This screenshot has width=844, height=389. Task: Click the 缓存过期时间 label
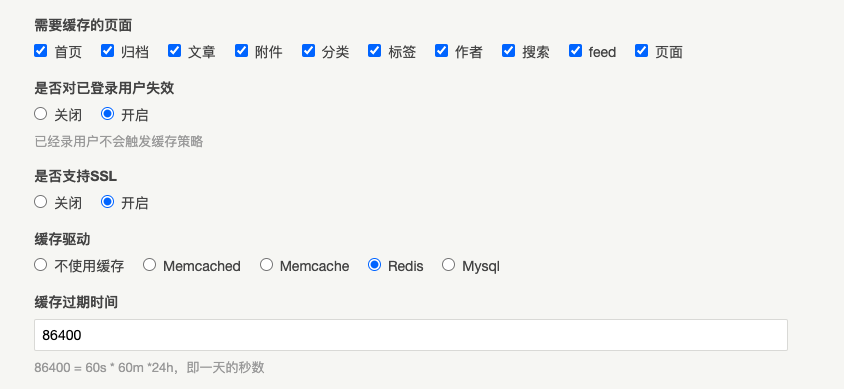[x=76, y=302]
